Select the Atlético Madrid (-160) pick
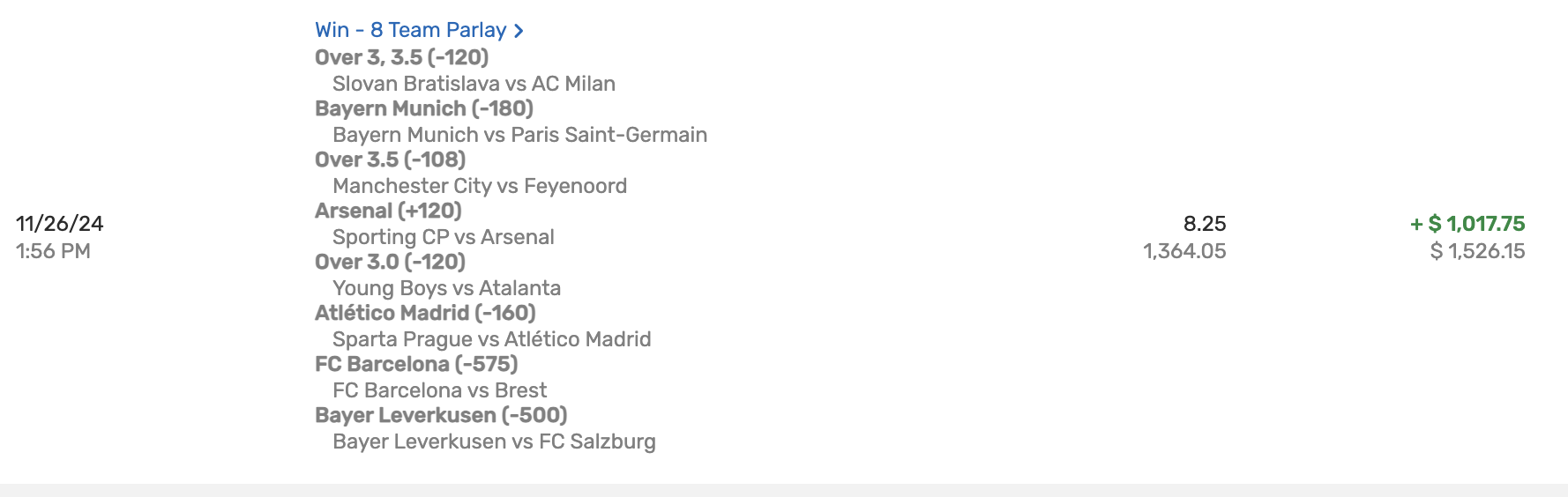This screenshot has height=497, width=1568. point(425,313)
